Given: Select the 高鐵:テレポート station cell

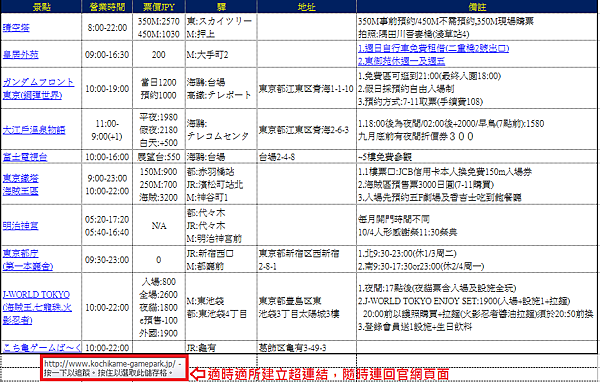Looking at the screenshot, I should [x=221, y=88].
